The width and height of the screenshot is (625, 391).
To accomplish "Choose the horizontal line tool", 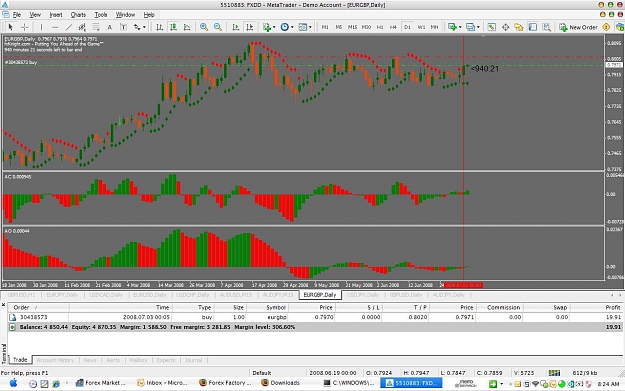I will point(55,27).
